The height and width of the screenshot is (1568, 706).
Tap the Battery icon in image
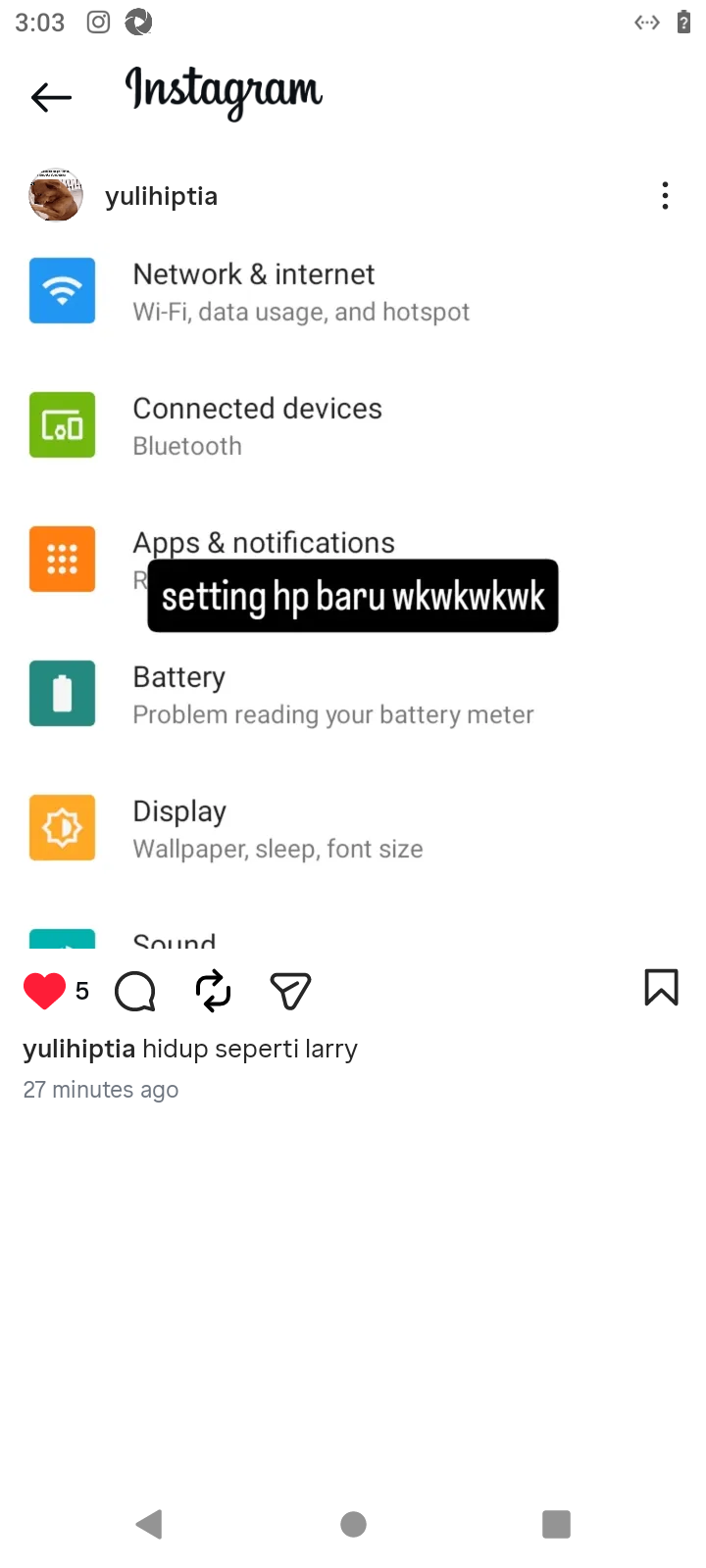coord(62,693)
